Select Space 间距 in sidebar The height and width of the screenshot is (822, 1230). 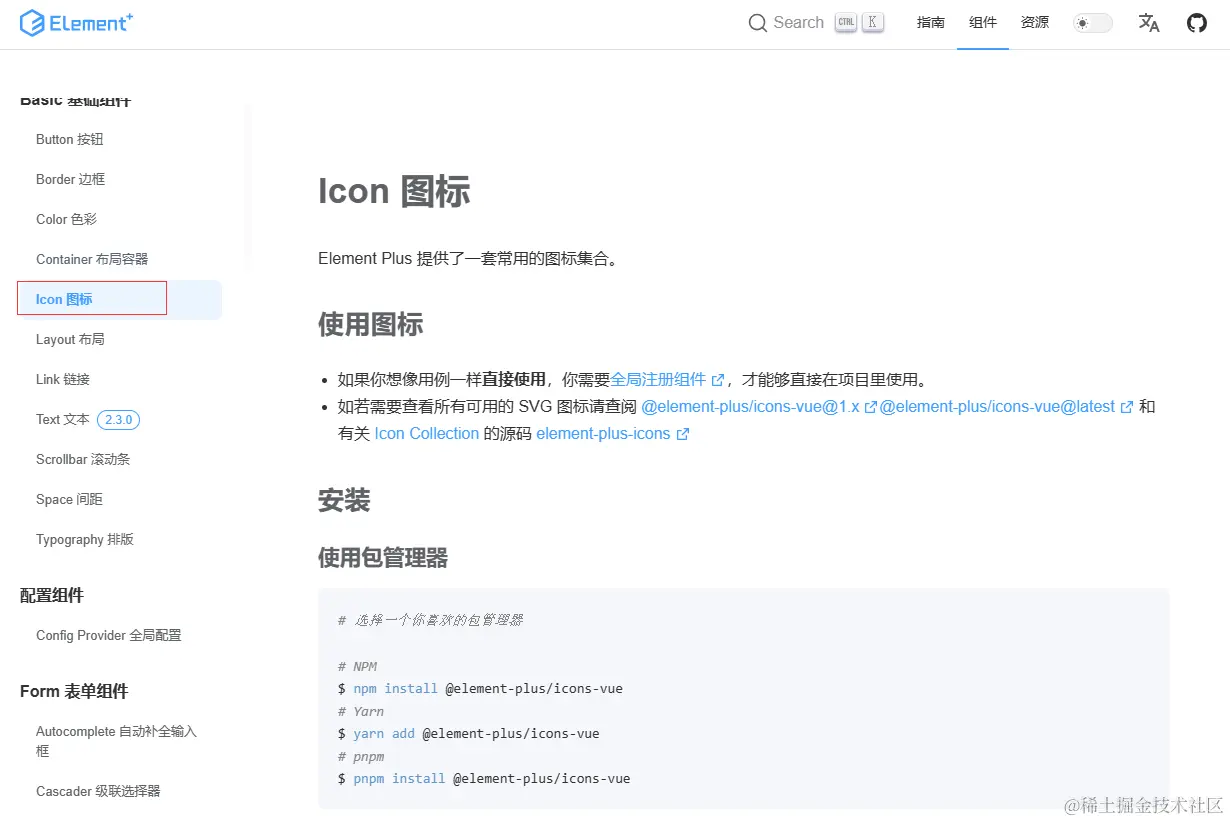[x=69, y=499]
